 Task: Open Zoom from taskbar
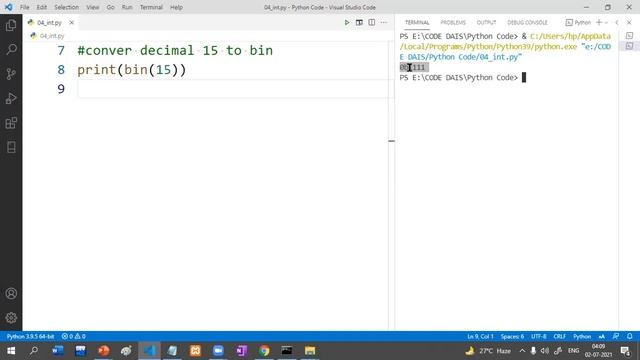[218, 351]
